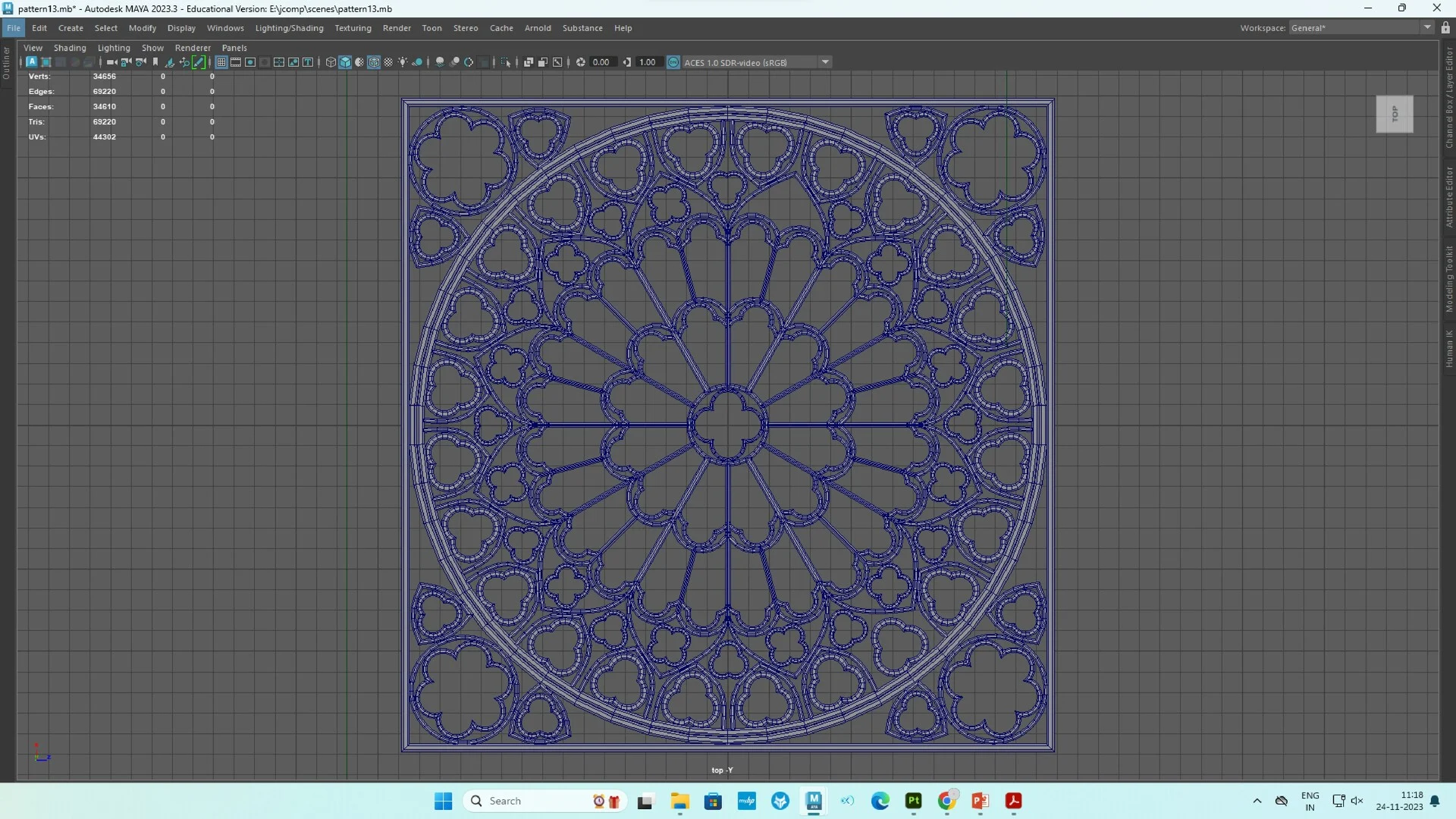Enable the resolution gate display
The width and height of the screenshot is (1456, 819).
click(249, 62)
